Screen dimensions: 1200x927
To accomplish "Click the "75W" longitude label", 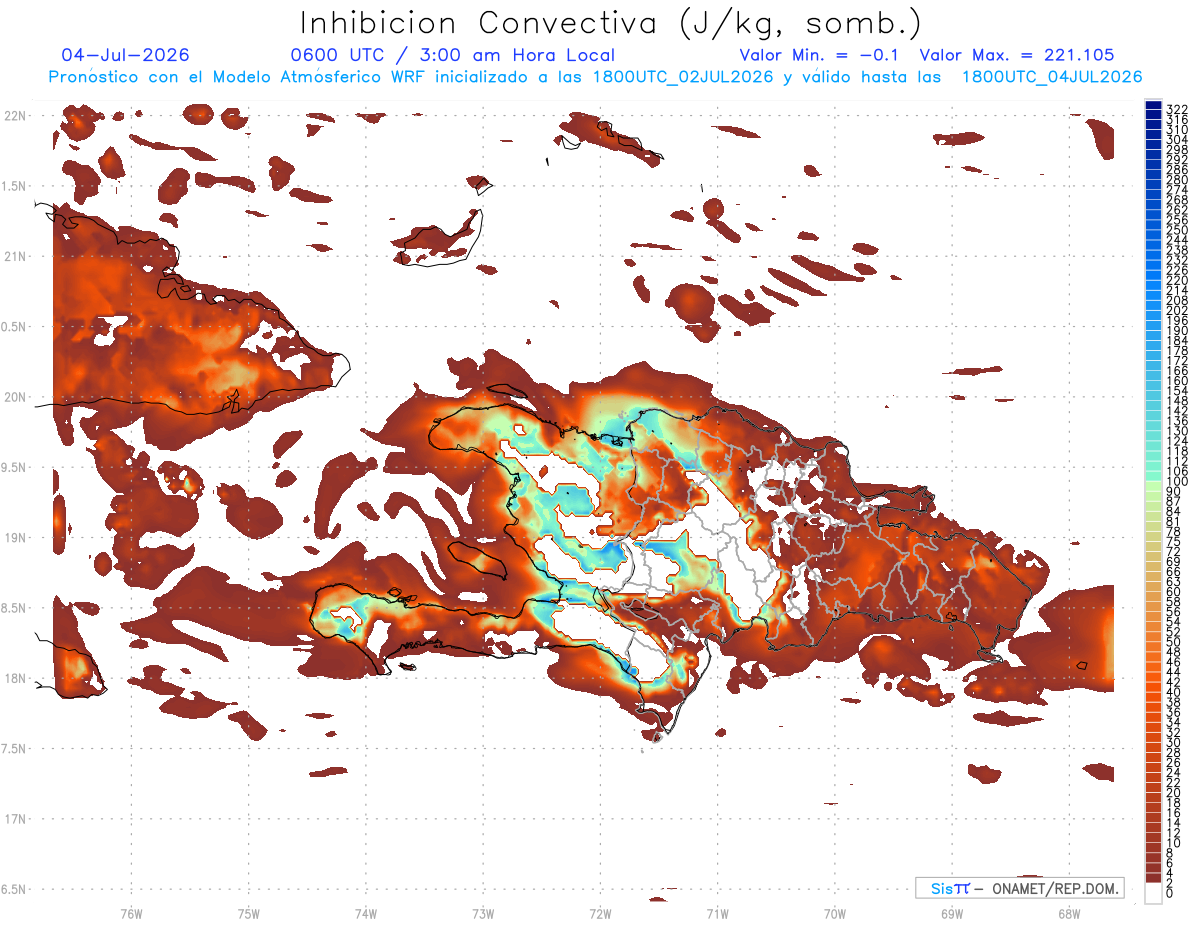I will [x=248, y=913].
